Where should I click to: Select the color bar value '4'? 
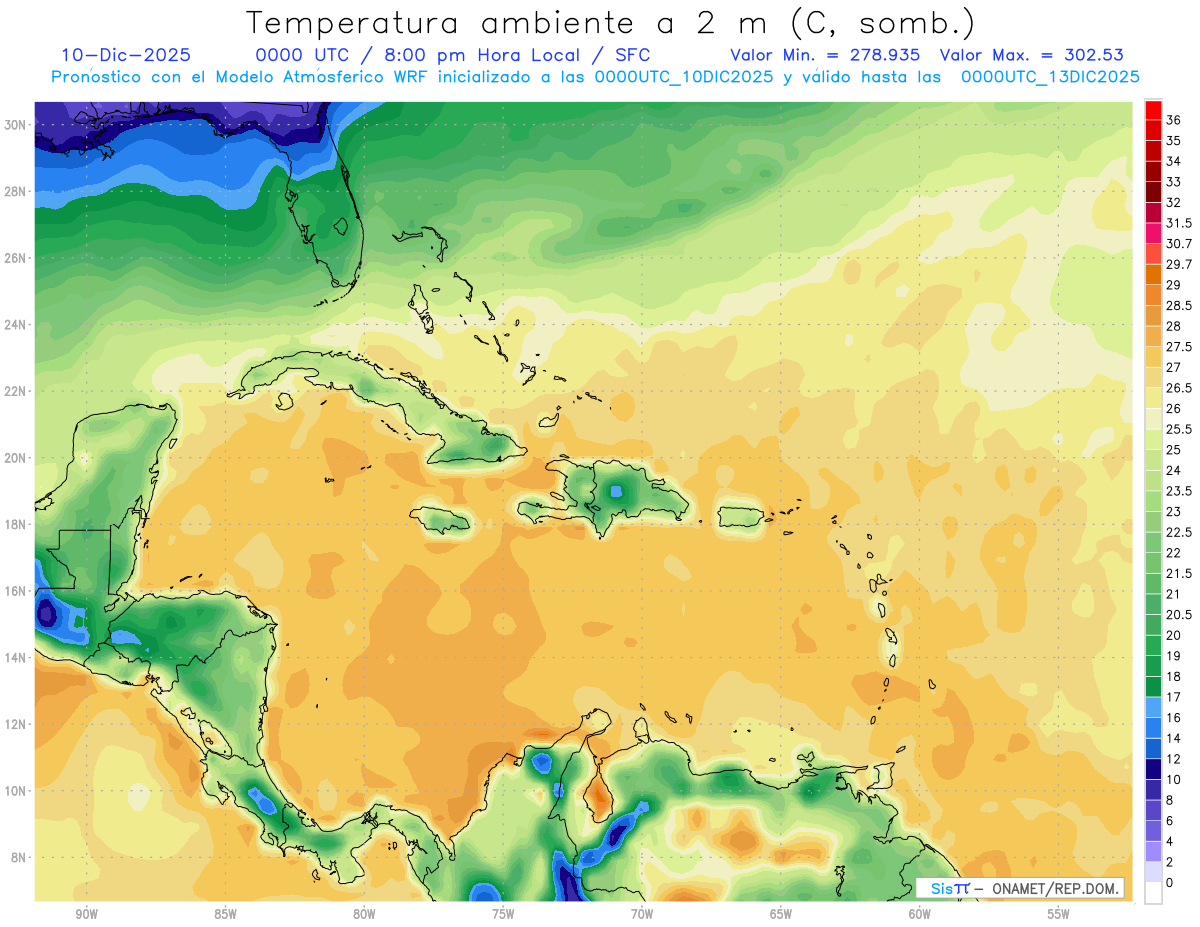pyautogui.click(x=1171, y=842)
